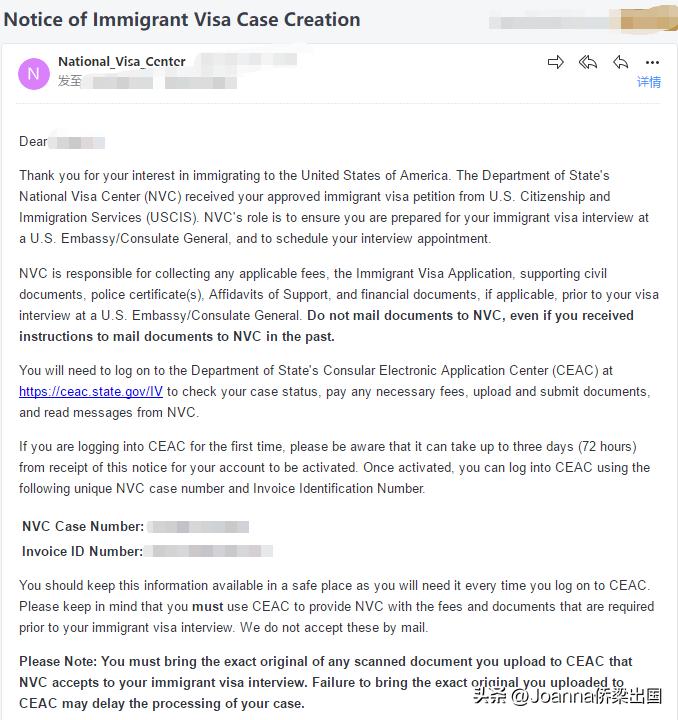Click the 'Invoice ID Number:' label
This screenshot has height=720, width=678.
coord(82,551)
